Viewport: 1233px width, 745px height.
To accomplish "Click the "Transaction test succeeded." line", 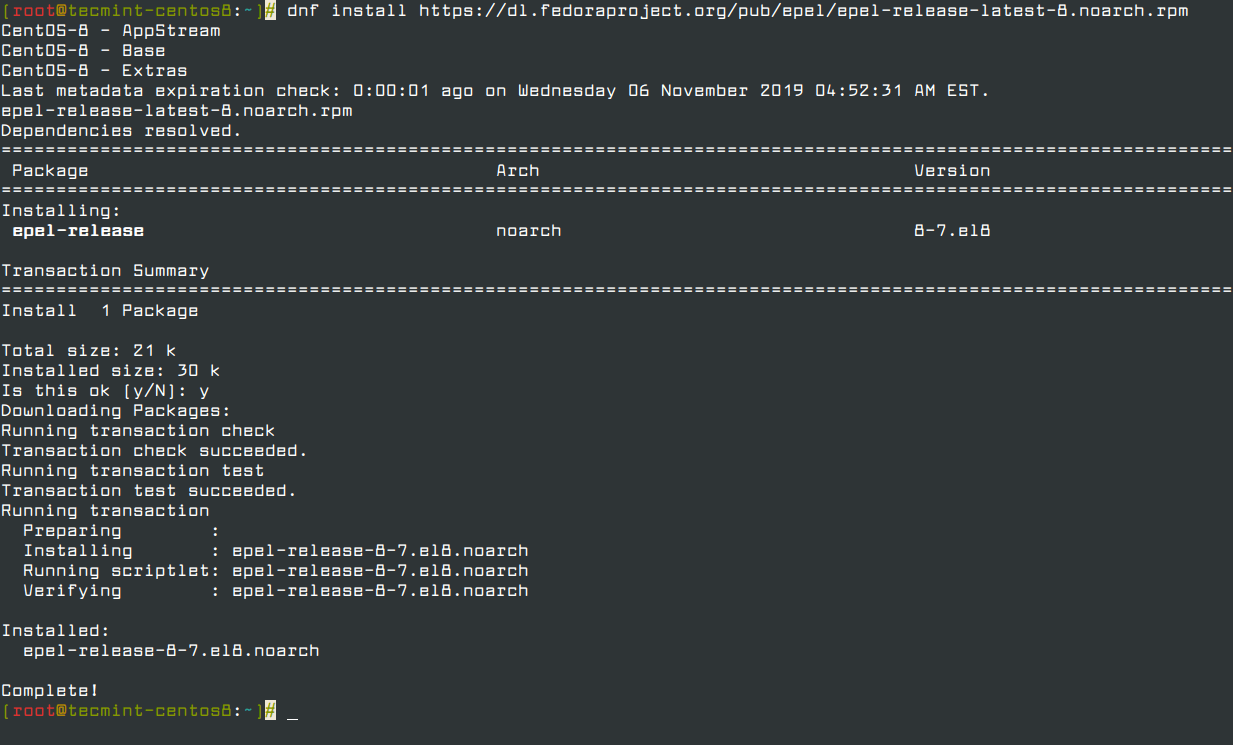I will point(149,491).
